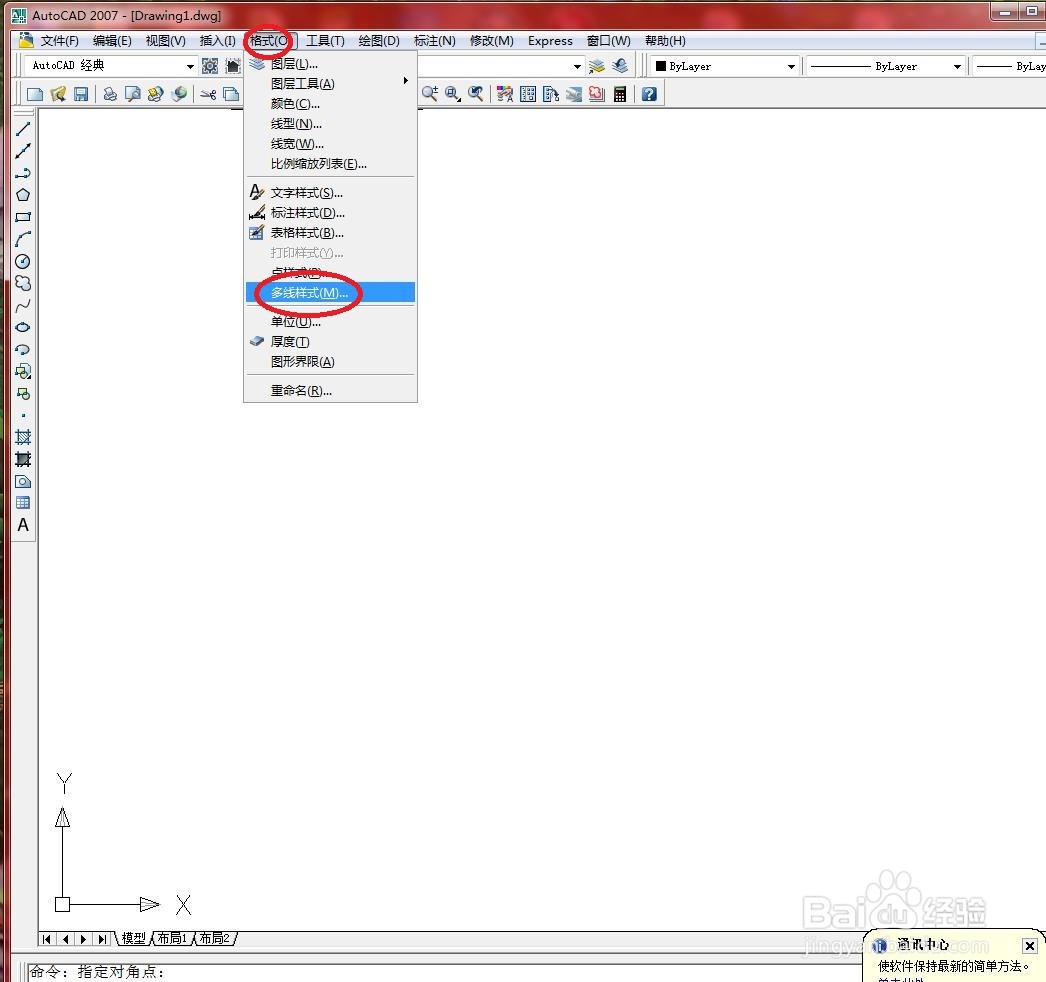Select the Arc tool

[23, 239]
